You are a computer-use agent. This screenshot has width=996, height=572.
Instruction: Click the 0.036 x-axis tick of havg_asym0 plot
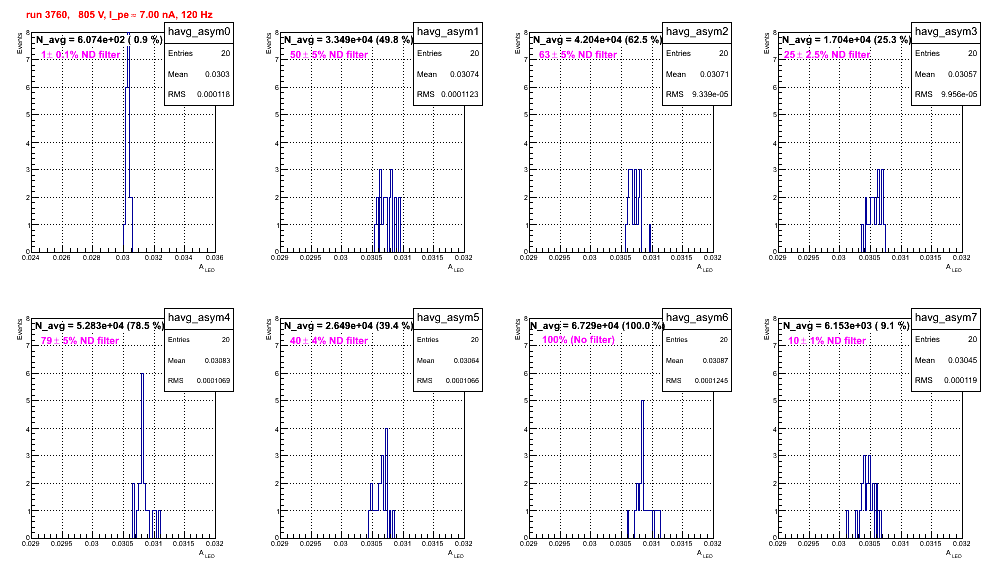tap(215, 258)
